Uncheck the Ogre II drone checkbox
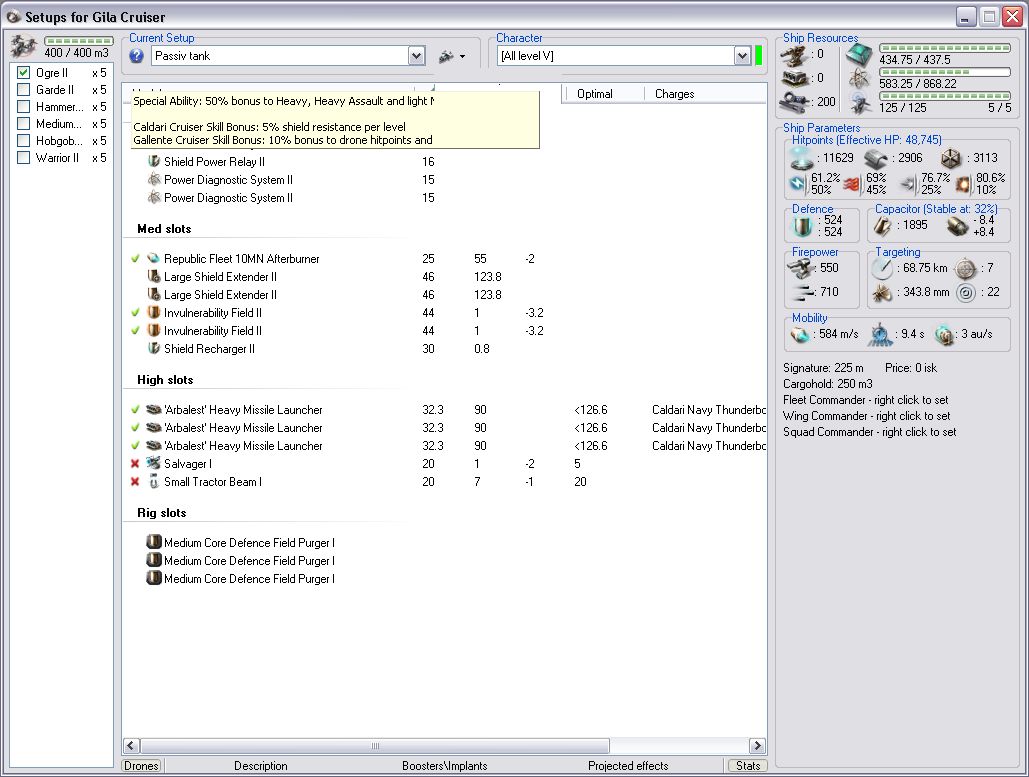This screenshot has width=1029, height=777. coord(24,73)
